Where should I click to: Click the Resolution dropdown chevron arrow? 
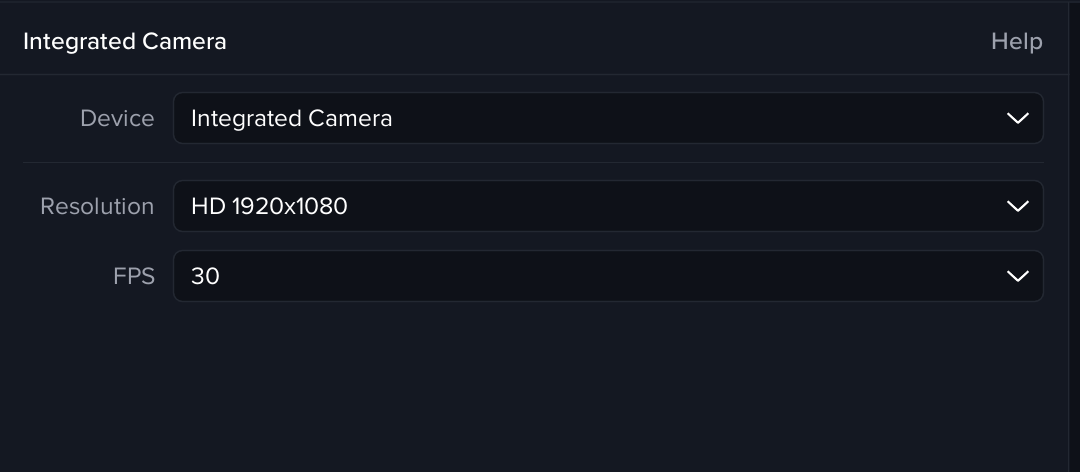pos(1017,206)
